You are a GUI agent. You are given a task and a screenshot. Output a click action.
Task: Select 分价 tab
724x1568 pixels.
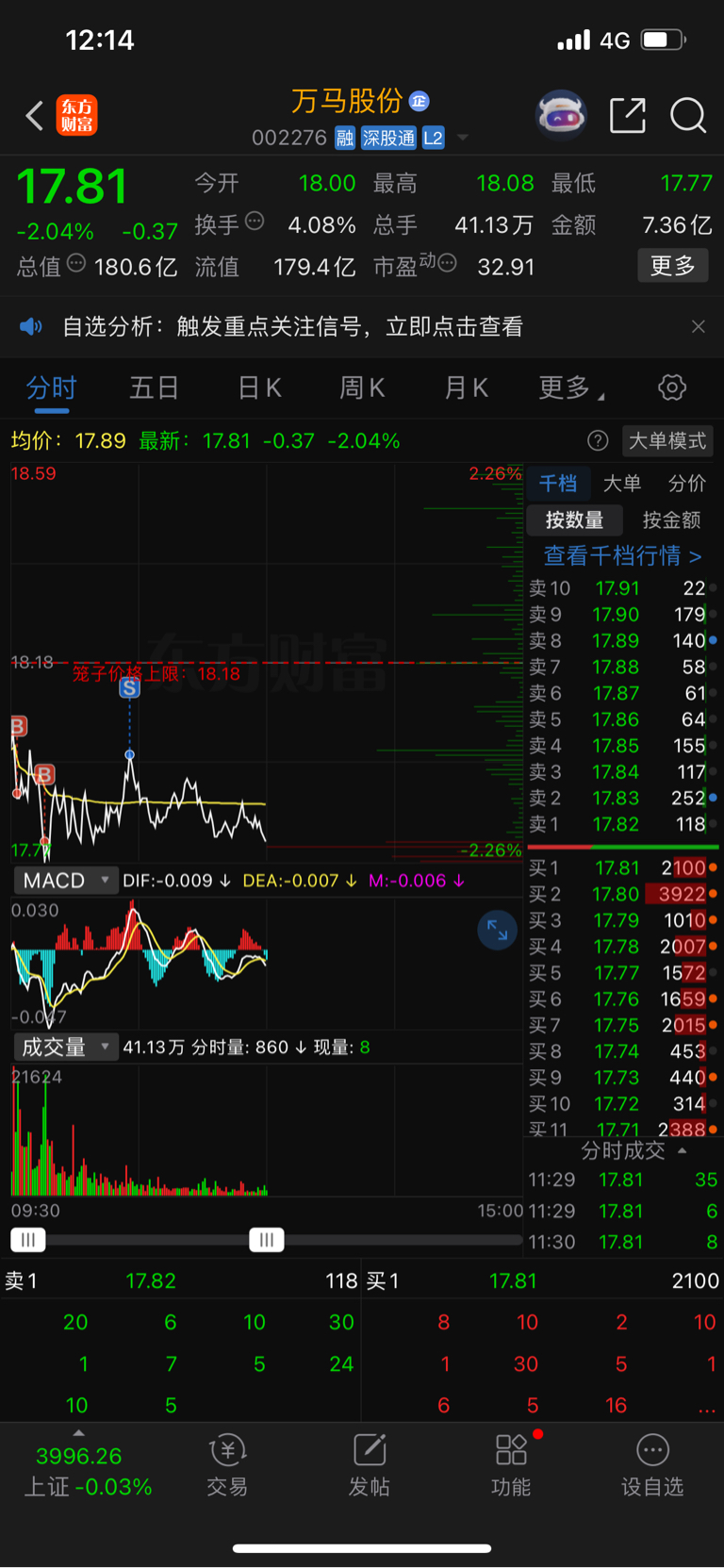[x=687, y=484]
